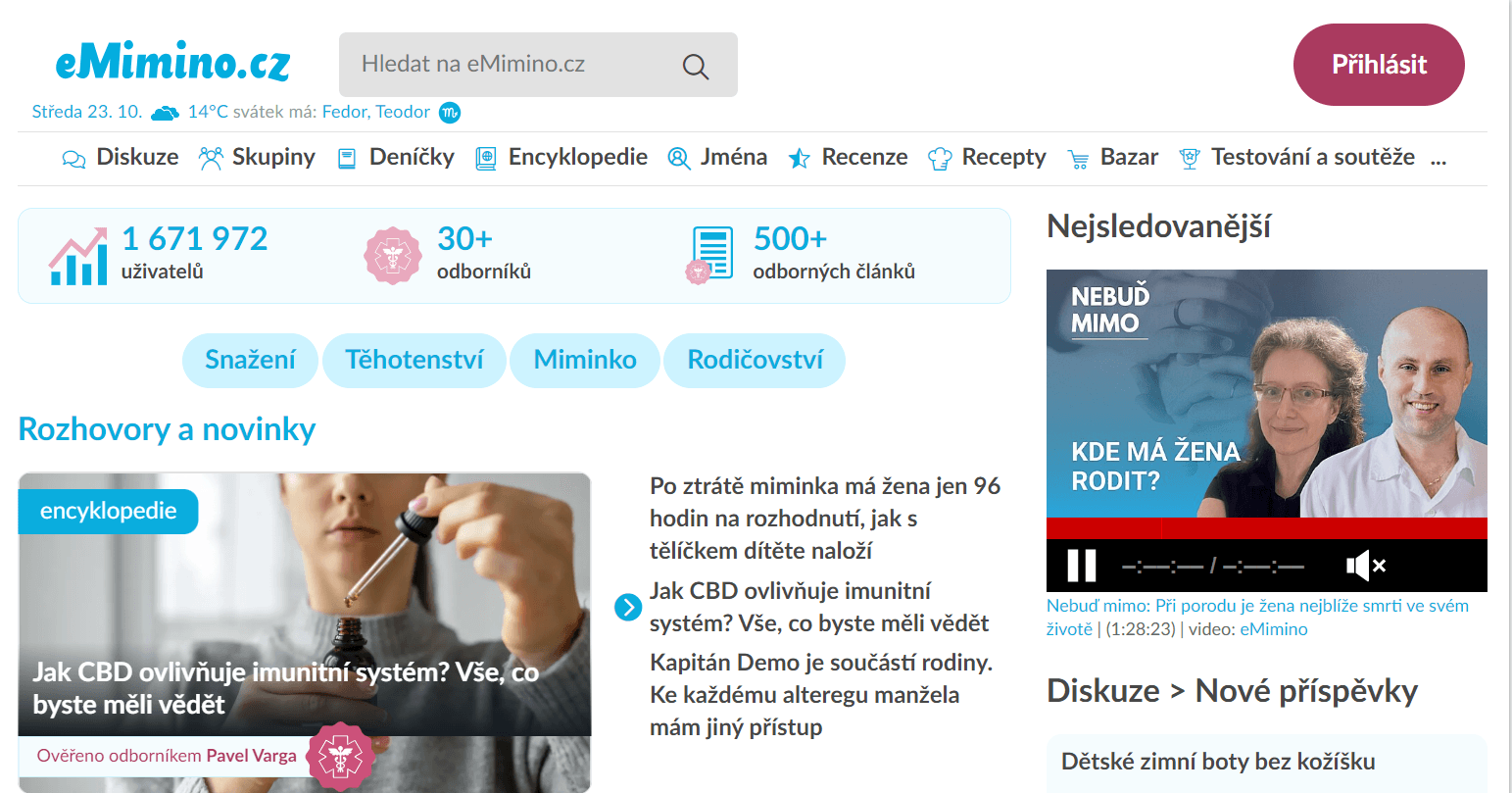Open the Pavel Varga expert link
Viewport: 1512px width, 793px height.
(251, 756)
